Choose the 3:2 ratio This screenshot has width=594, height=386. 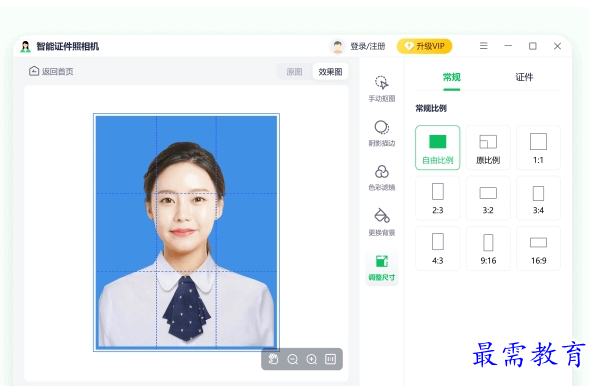[488, 198]
